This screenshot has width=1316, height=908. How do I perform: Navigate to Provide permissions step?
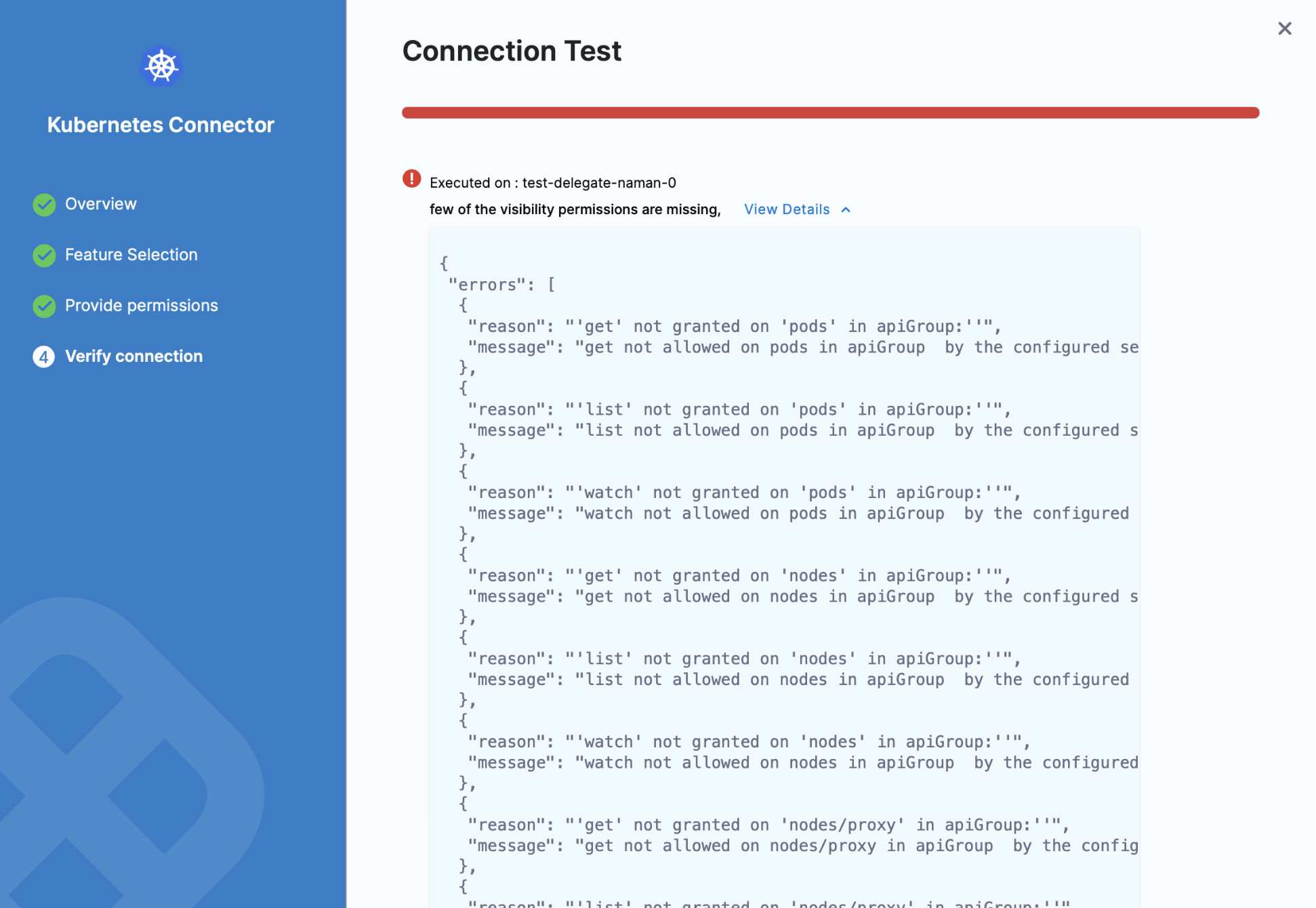tap(141, 306)
